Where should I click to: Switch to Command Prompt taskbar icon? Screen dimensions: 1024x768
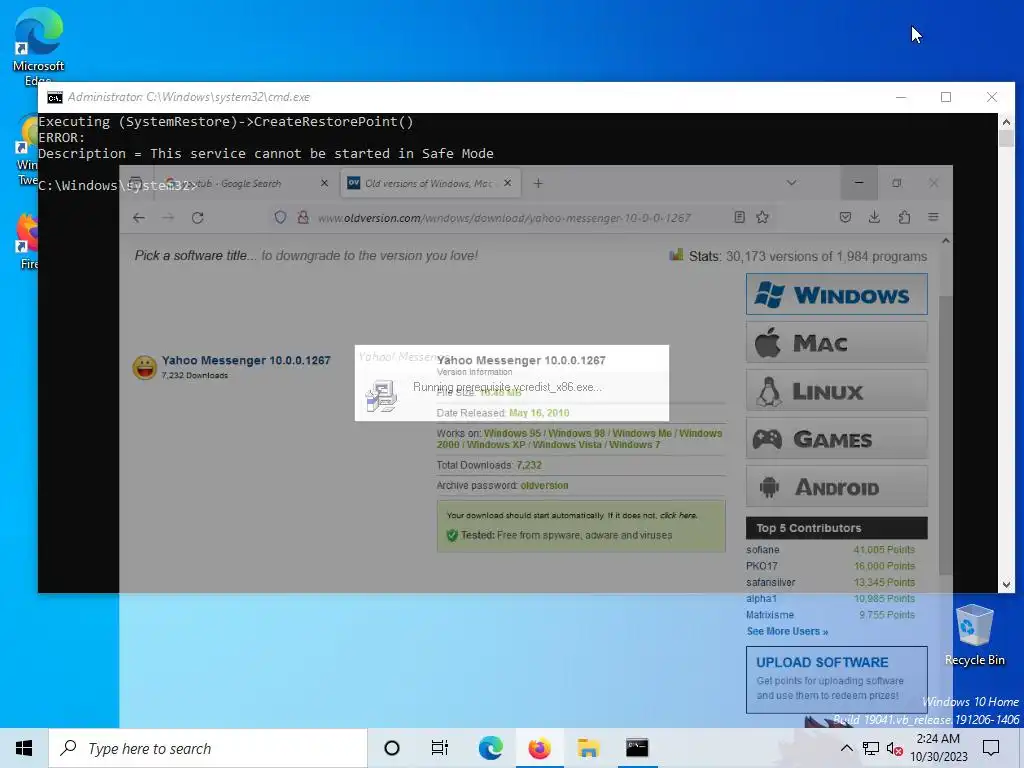tap(637, 748)
